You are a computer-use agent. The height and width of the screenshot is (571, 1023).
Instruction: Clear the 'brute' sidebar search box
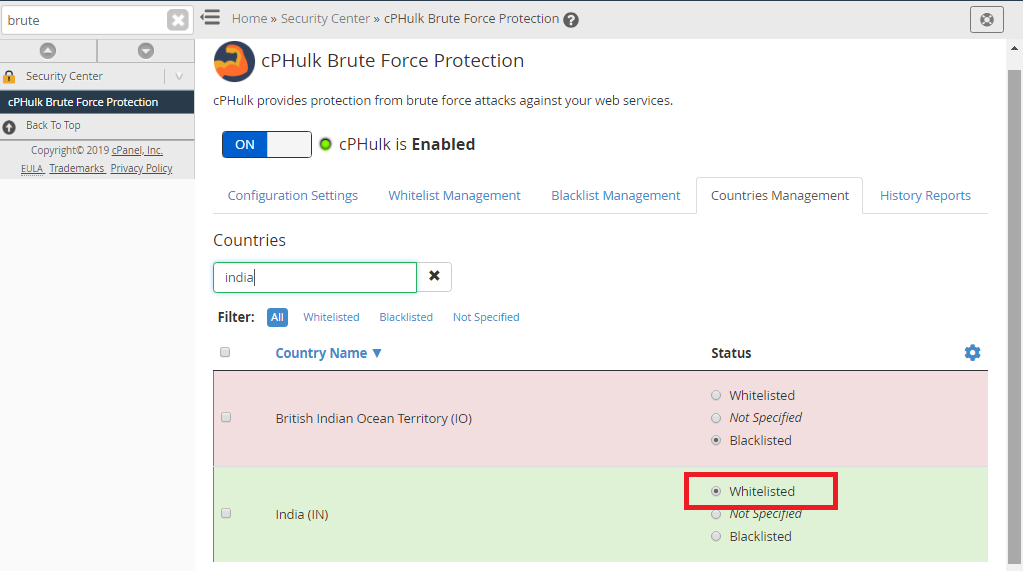177,20
